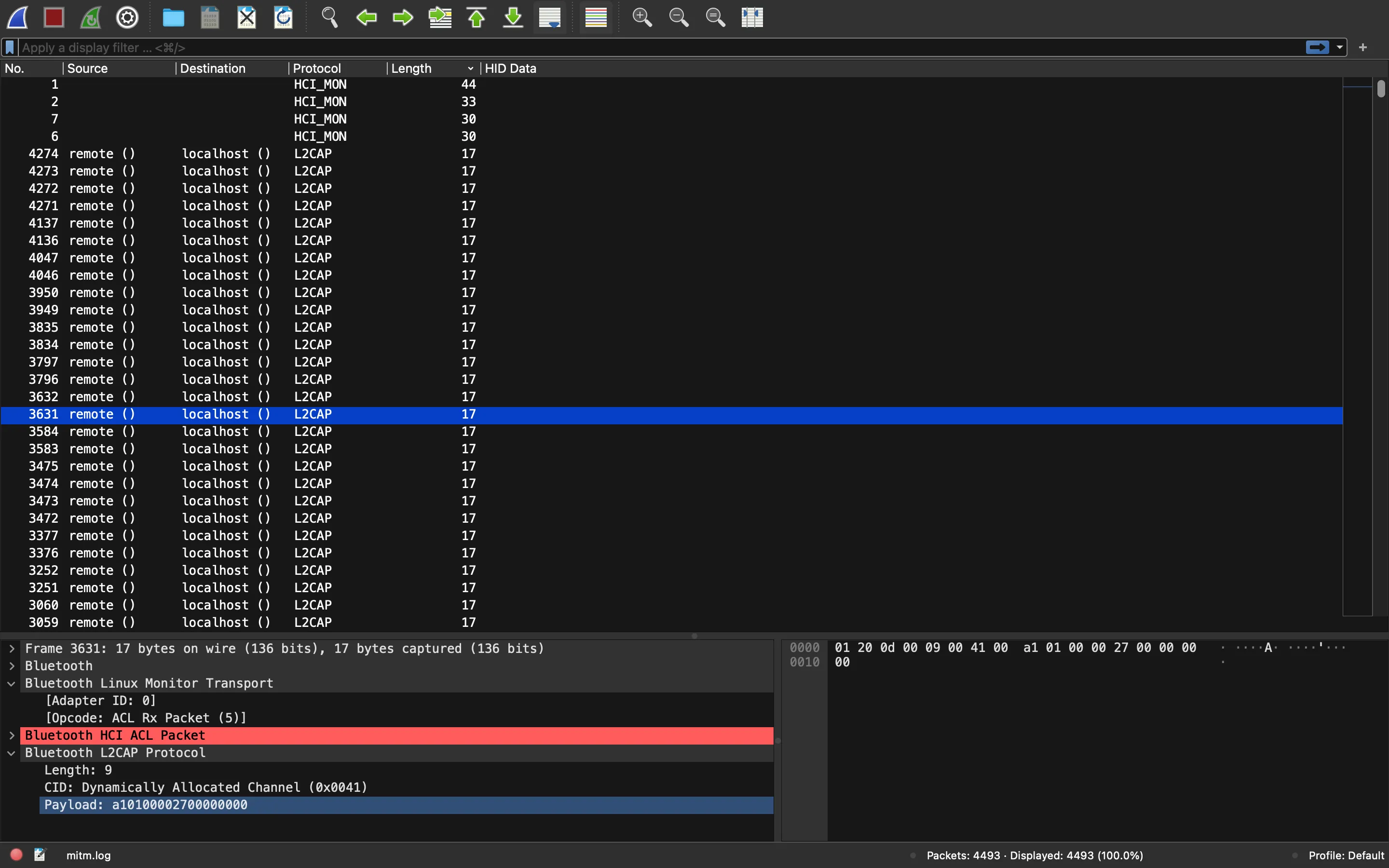Stop capture with the red square icon
1389x868 pixels.
click(x=54, y=17)
